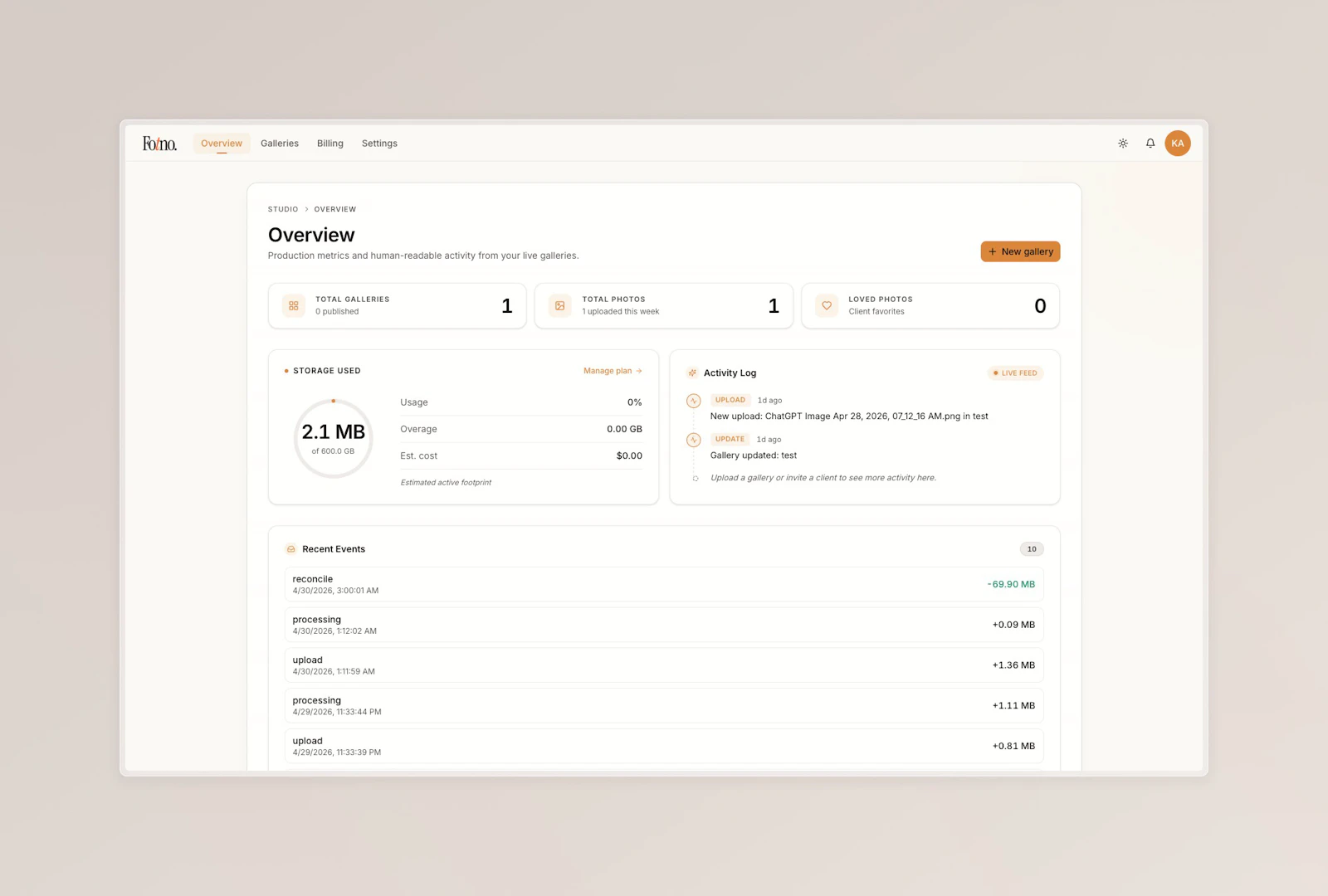Click the Est. cost $0.00 value

click(629, 455)
